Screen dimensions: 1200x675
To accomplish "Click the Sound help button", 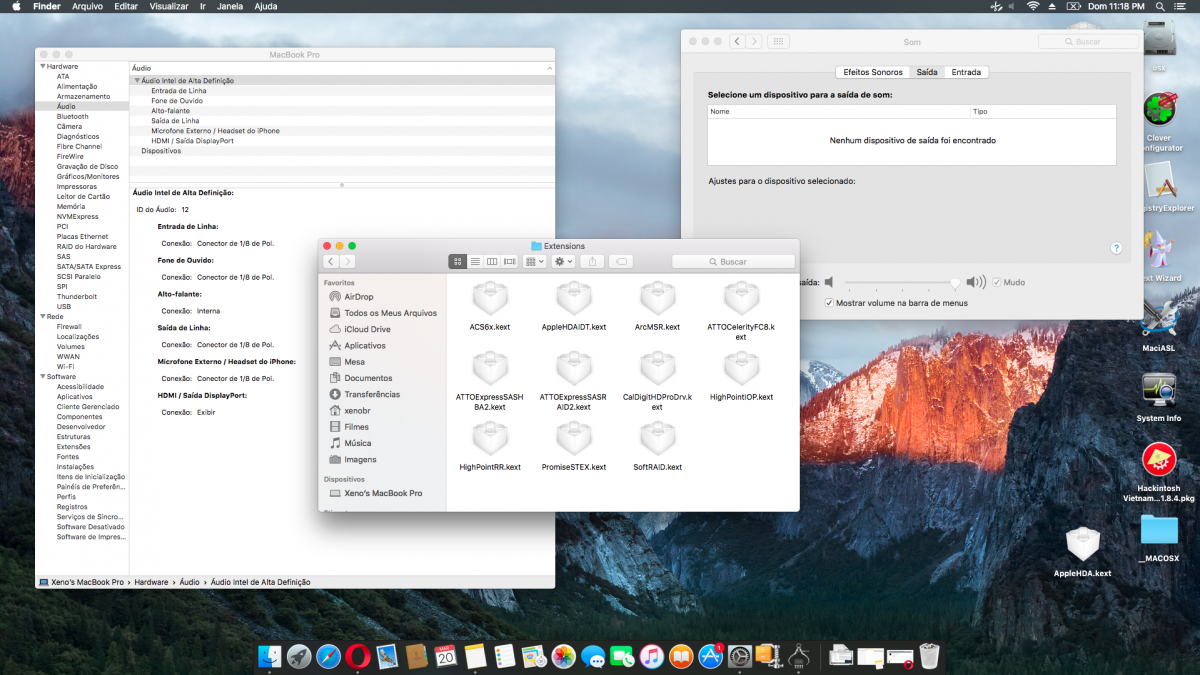I will click(x=1116, y=248).
